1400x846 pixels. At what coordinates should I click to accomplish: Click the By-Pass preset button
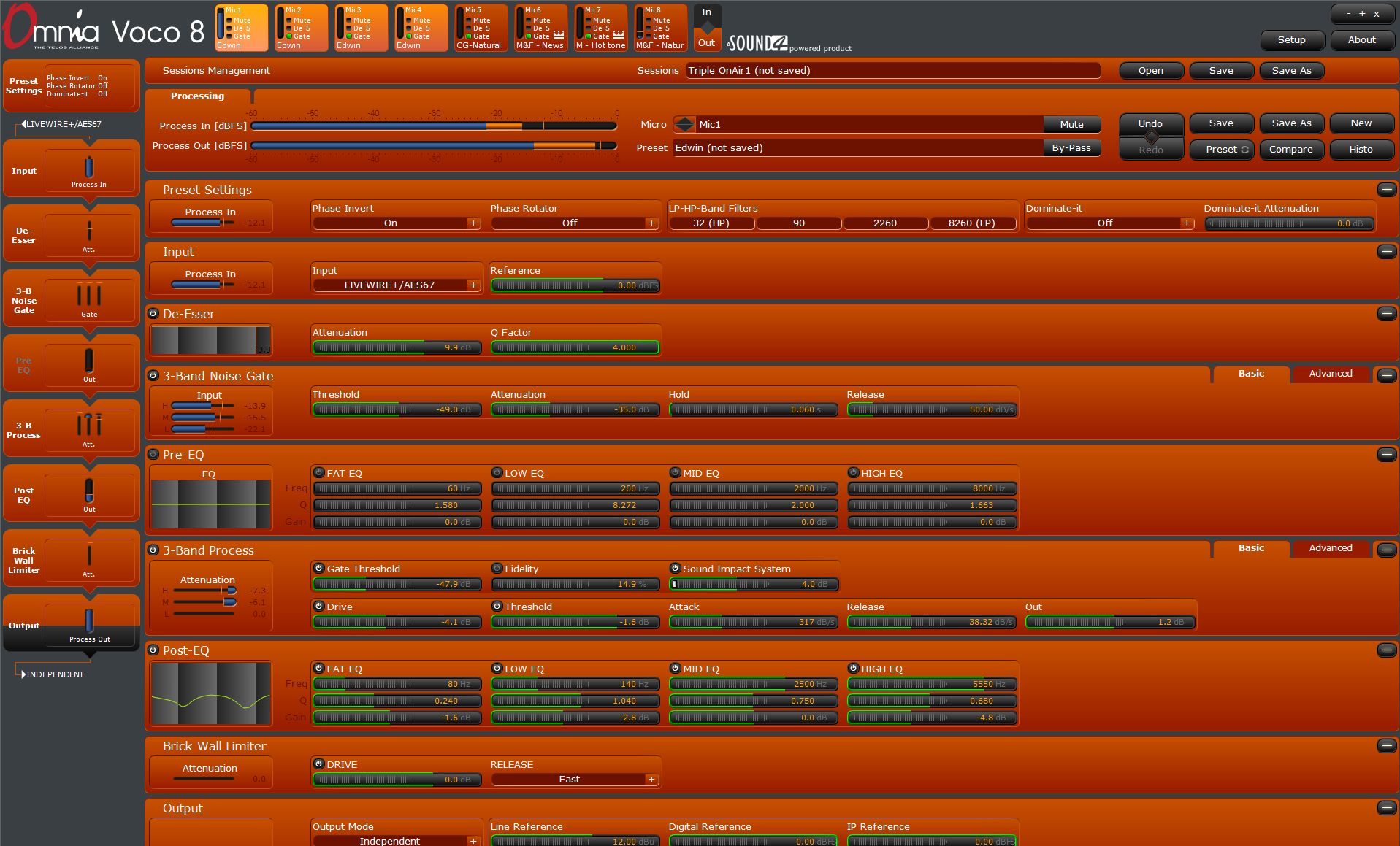tap(1071, 148)
